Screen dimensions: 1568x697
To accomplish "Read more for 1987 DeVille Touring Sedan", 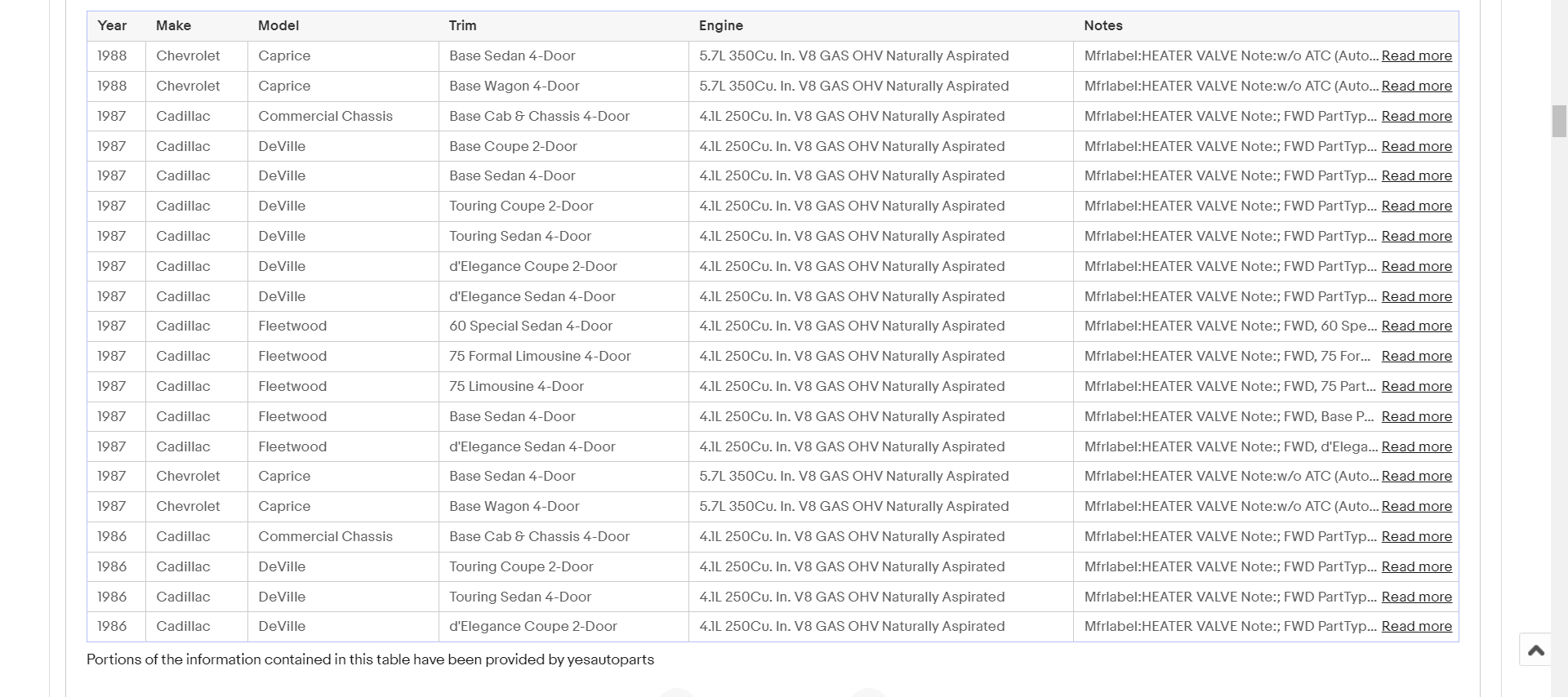I will click(1416, 237).
